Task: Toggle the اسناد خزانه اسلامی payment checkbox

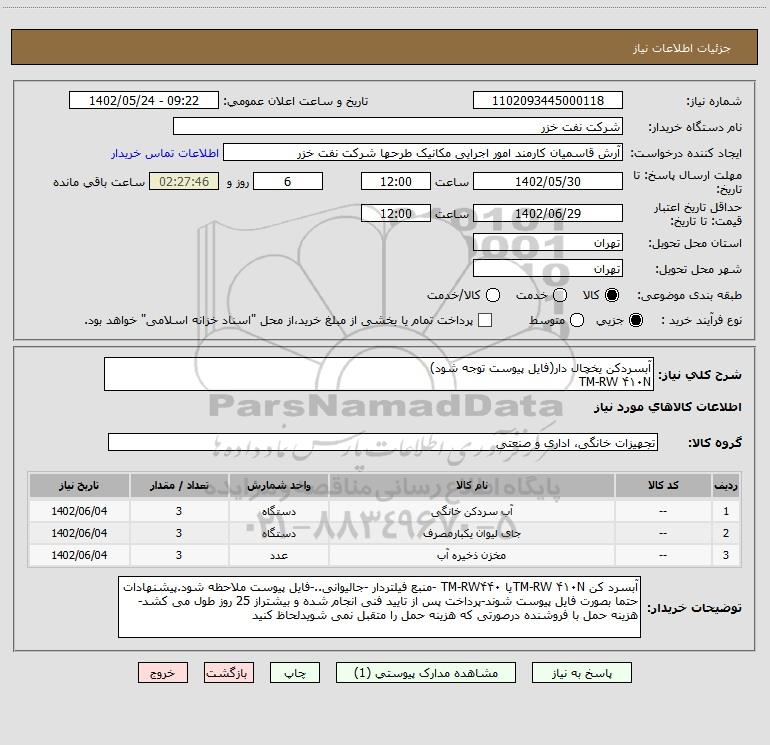Action: coord(485,320)
